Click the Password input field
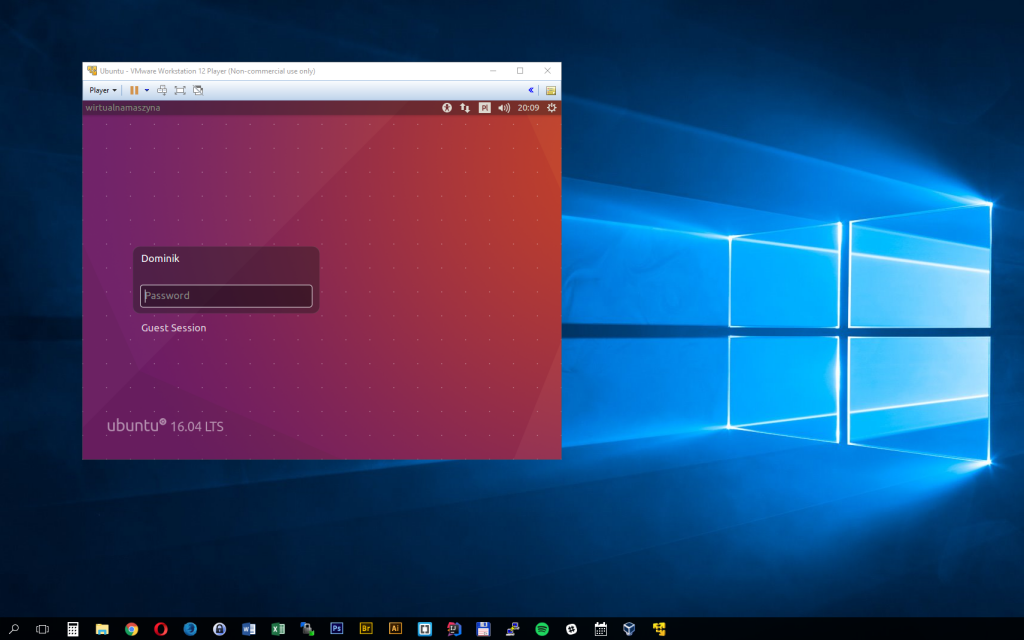The width and height of the screenshot is (1024, 640). click(226, 296)
